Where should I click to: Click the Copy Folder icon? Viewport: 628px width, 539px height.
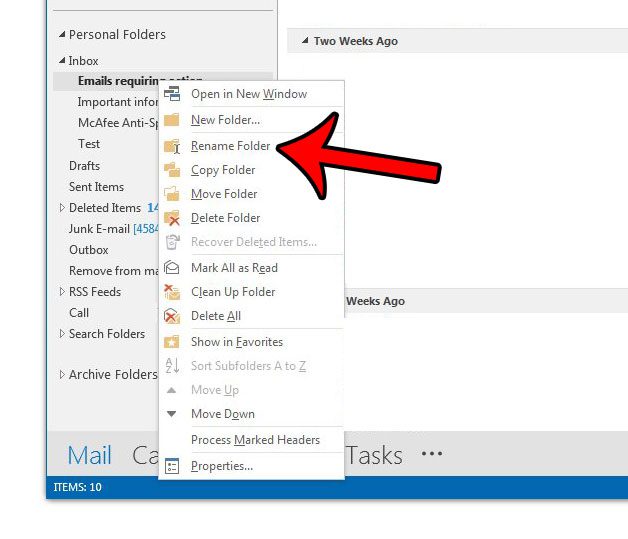(x=172, y=170)
